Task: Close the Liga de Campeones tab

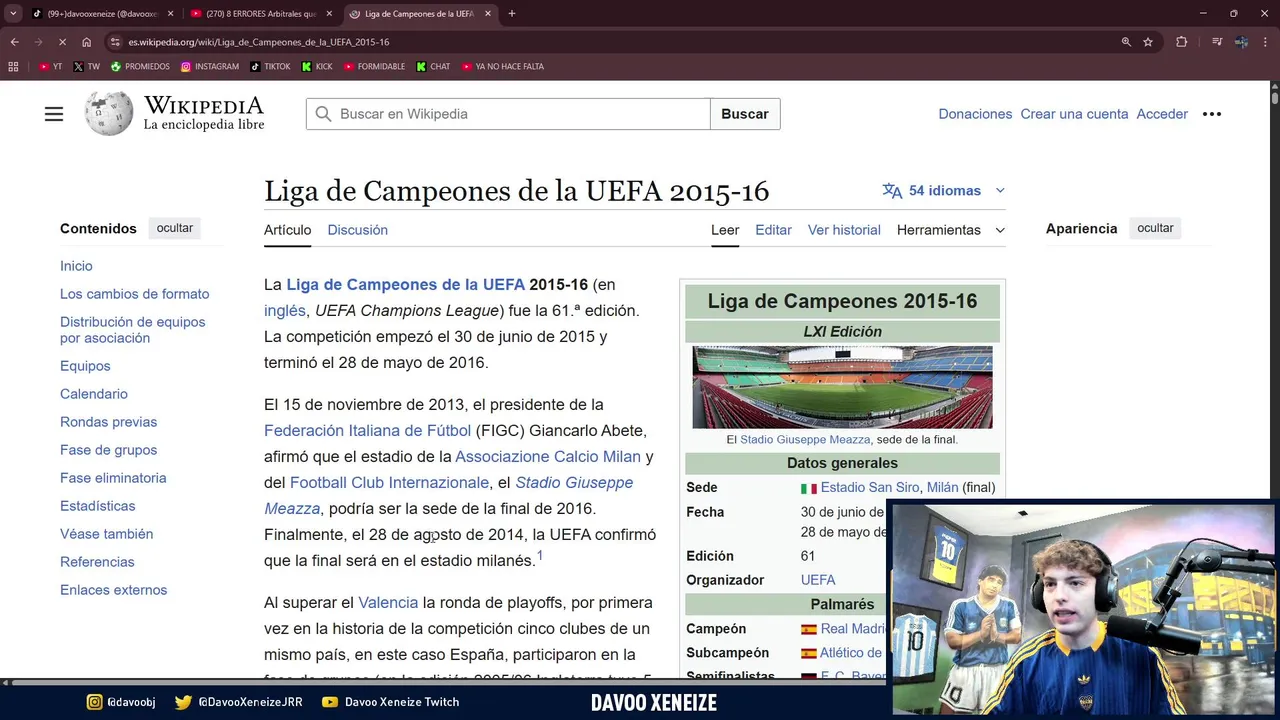Action: pyautogui.click(x=489, y=14)
